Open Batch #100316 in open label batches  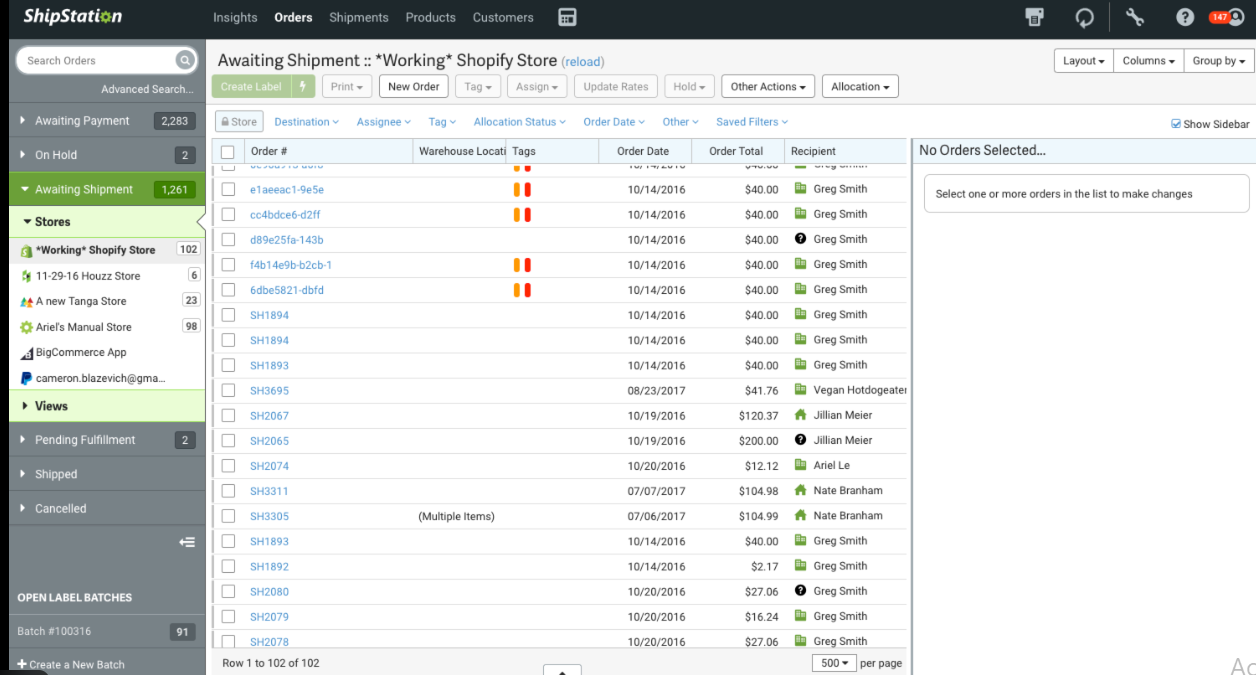coord(107,632)
